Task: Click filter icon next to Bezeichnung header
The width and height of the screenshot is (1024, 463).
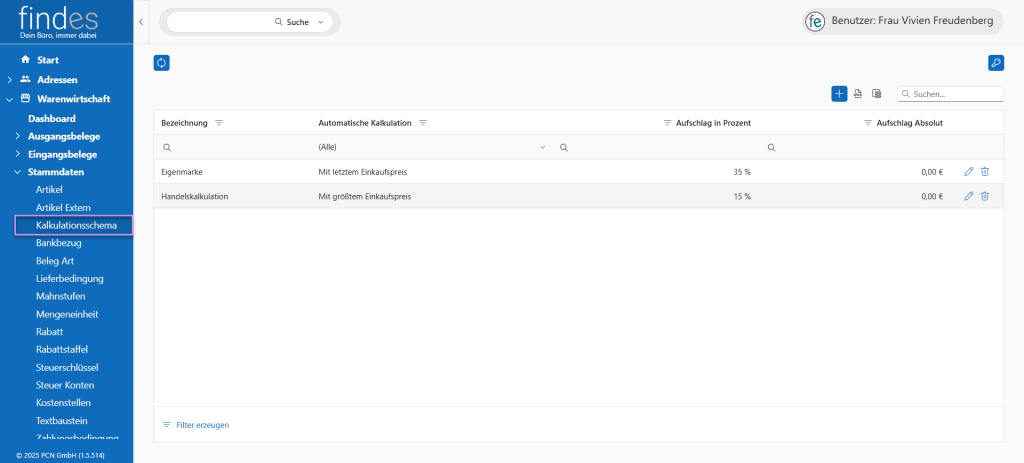Action: [x=219, y=123]
